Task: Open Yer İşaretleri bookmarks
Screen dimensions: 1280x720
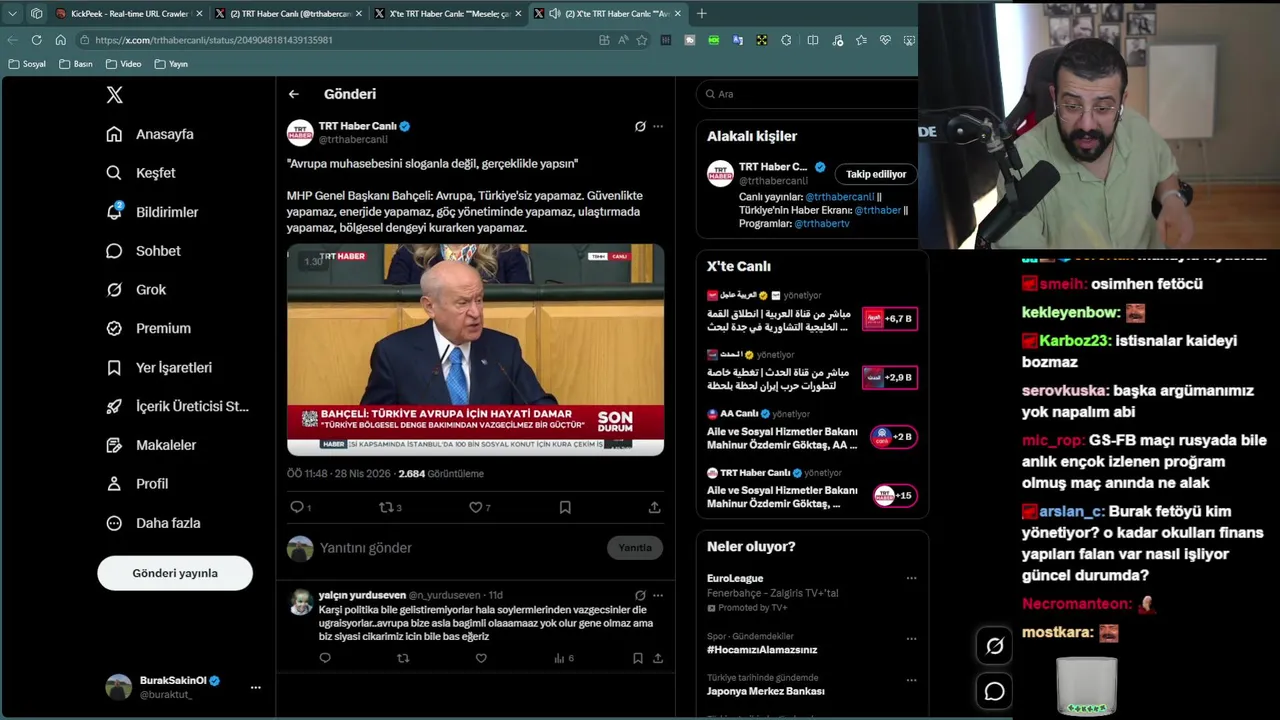Action: click(x=159, y=367)
